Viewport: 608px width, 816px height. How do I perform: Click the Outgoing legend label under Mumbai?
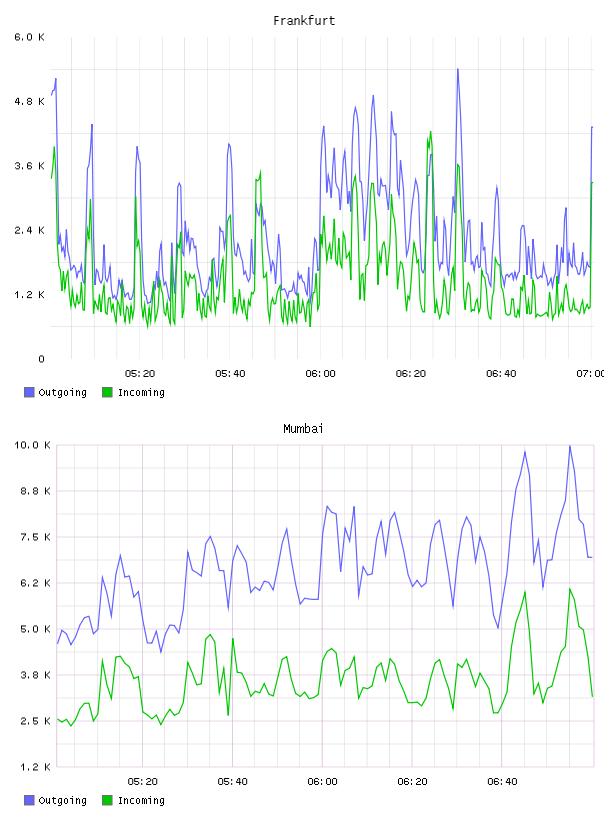point(62,801)
